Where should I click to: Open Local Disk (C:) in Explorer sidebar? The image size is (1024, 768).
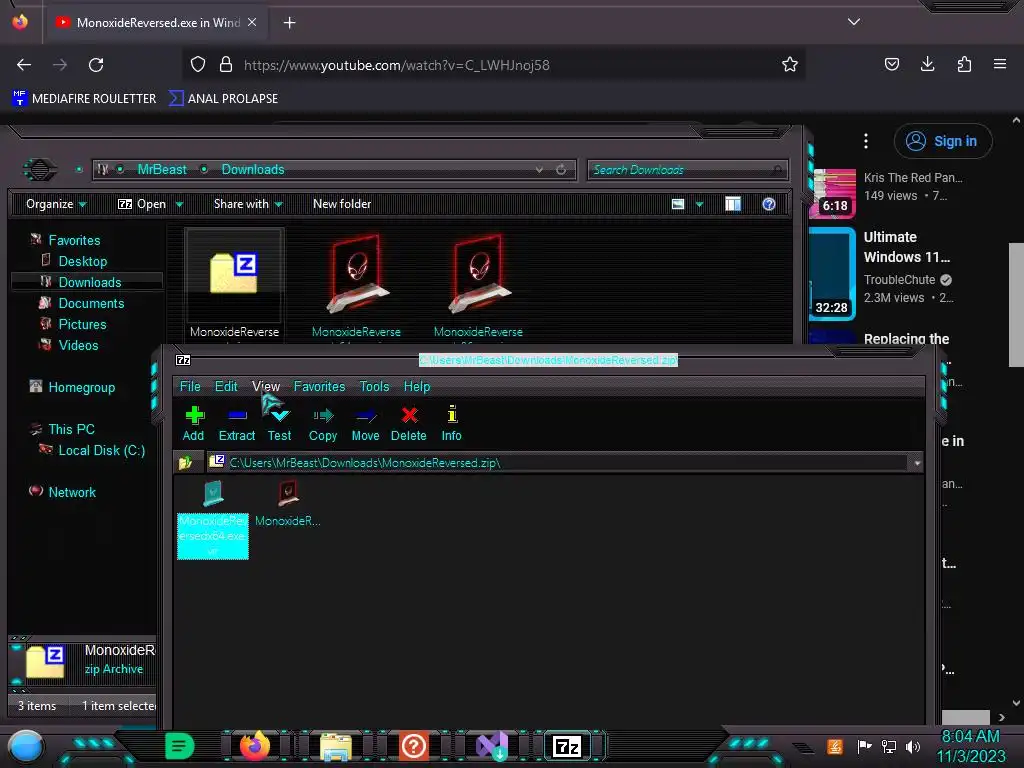[x=102, y=450]
